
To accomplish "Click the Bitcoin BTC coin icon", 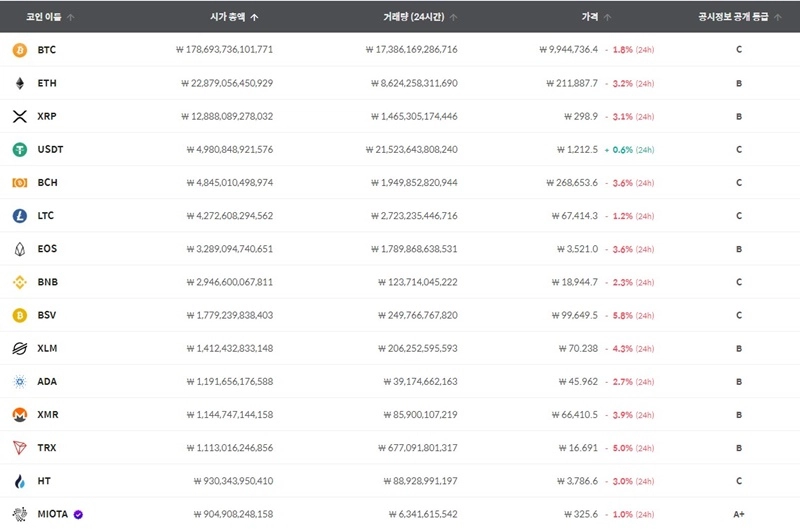I will click(x=19, y=50).
